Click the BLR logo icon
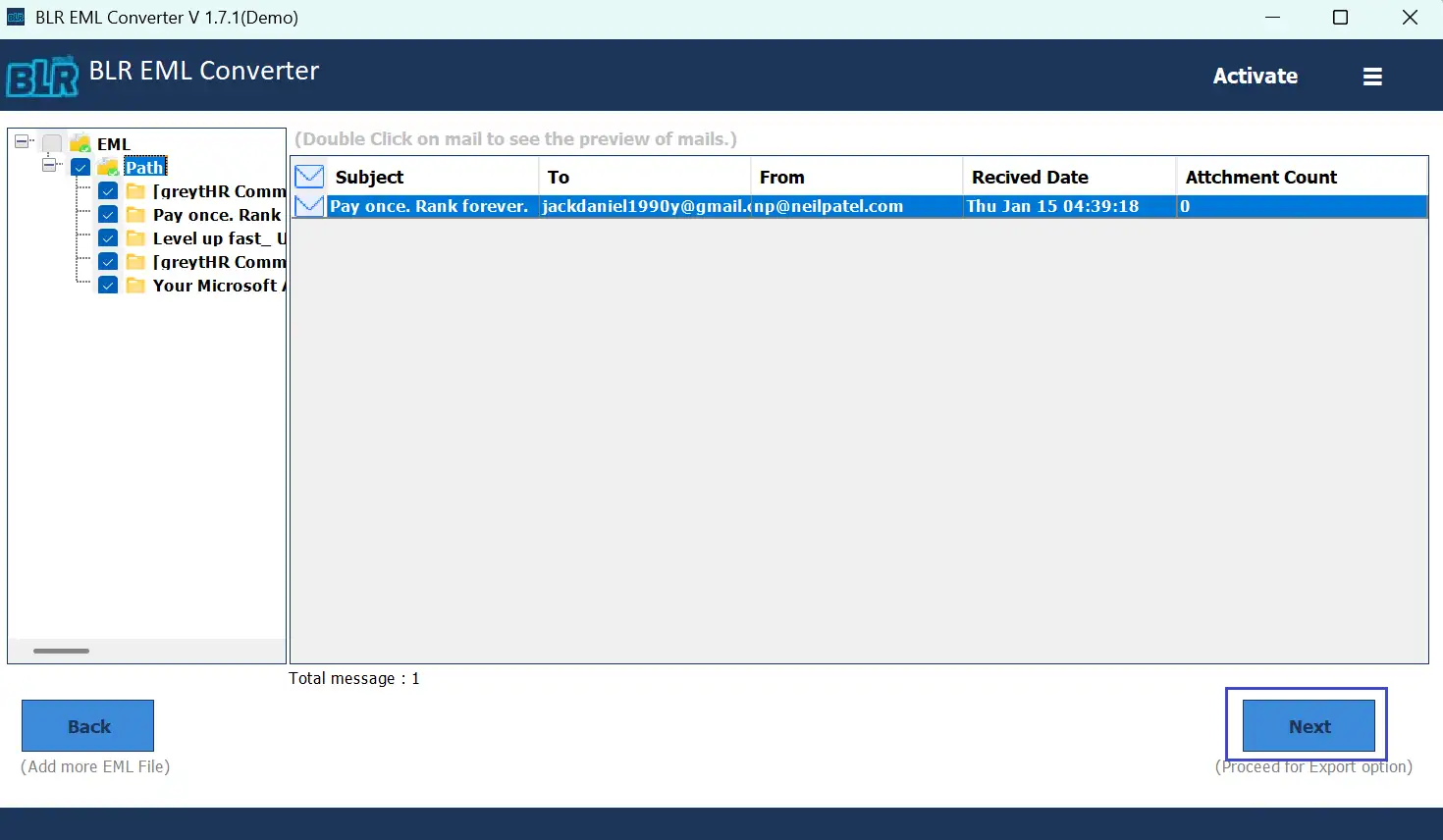Image resolution: width=1443 pixels, height=840 pixels. pyautogui.click(x=42, y=77)
